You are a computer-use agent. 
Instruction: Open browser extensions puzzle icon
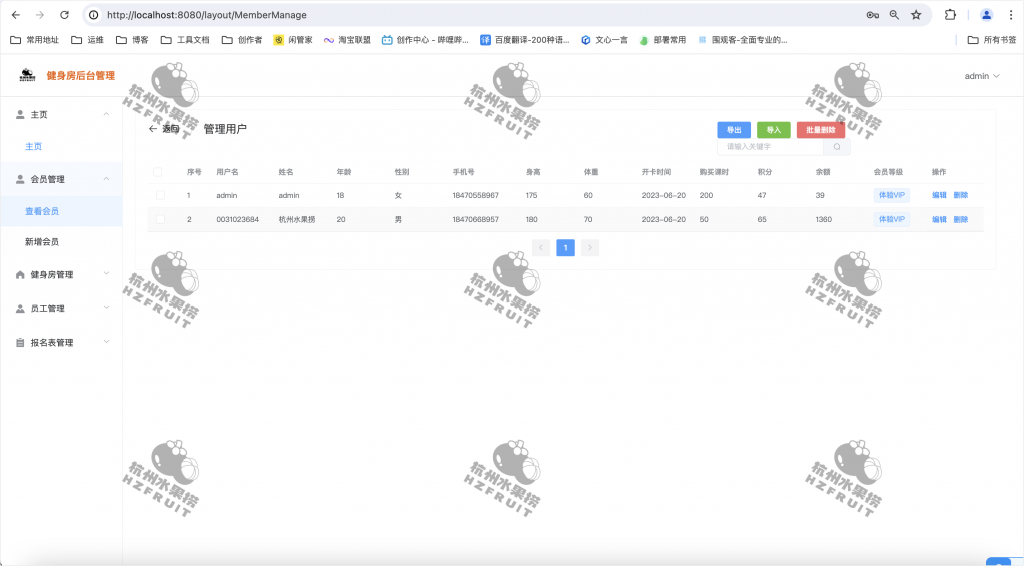(x=950, y=14)
